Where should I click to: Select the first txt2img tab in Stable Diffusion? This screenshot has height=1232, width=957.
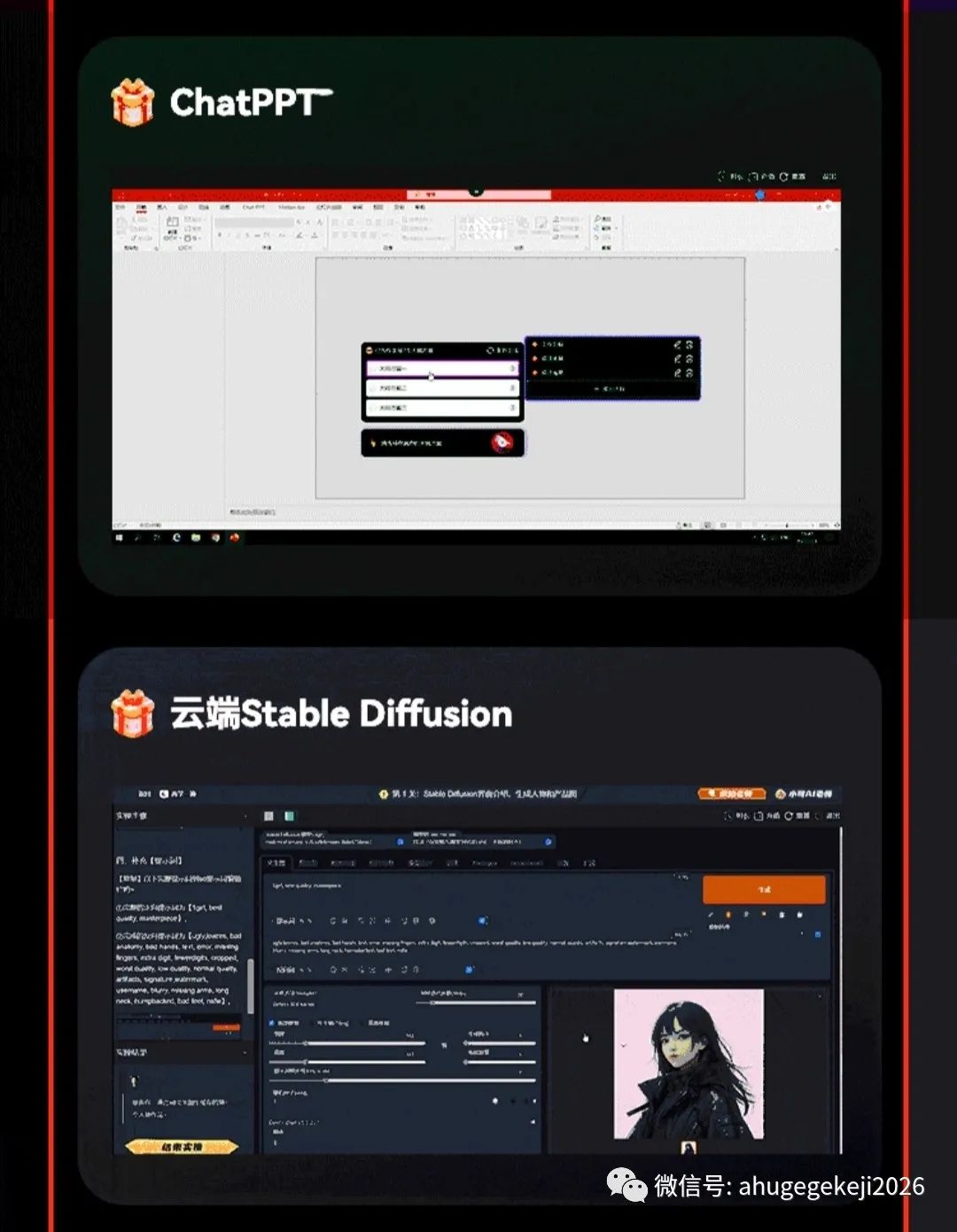pos(276,862)
